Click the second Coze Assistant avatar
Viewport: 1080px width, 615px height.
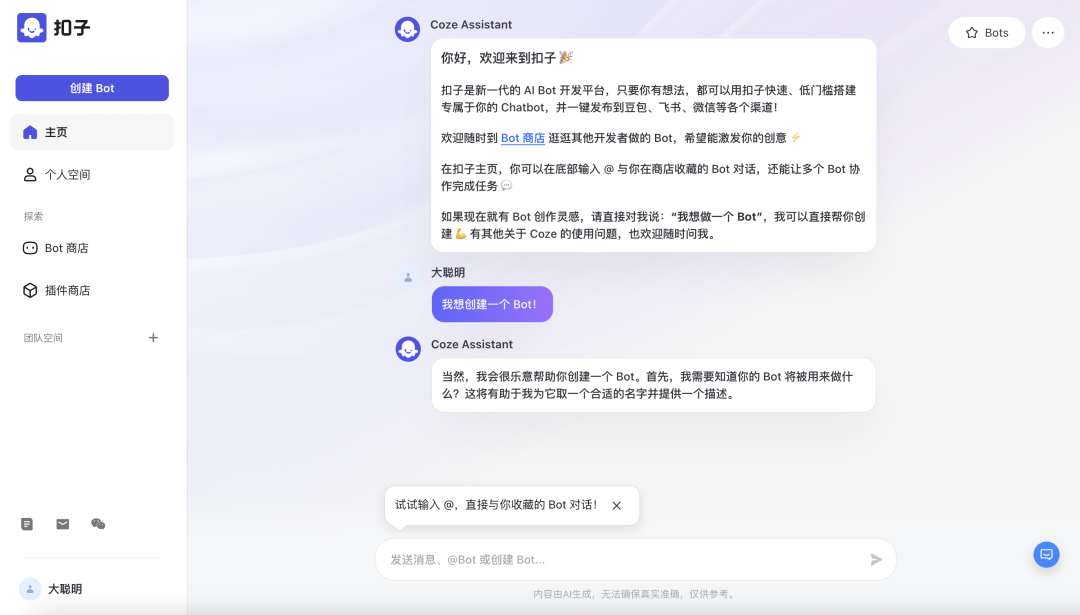tap(408, 349)
